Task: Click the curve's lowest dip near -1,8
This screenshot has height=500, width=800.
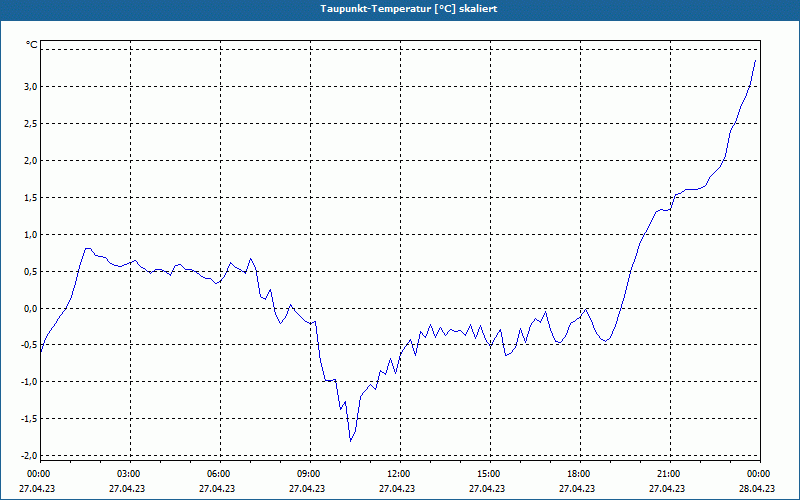Action: click(x=351, y=441)
